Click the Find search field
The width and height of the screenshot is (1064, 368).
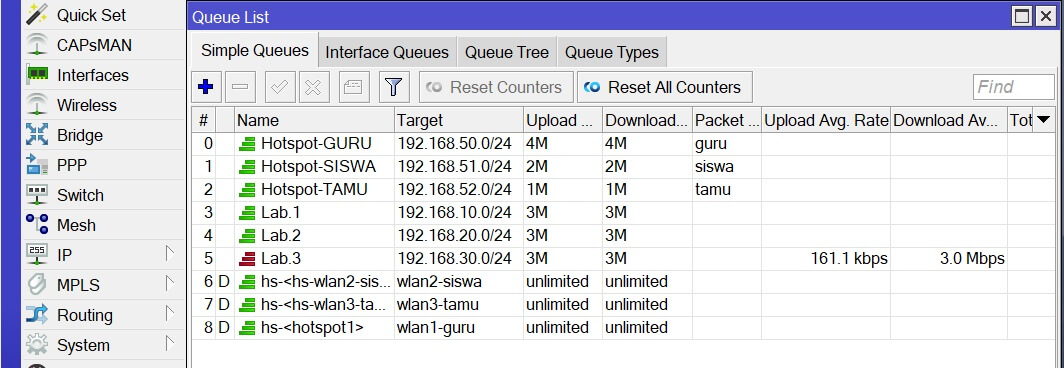click(x=1014, y=87)
